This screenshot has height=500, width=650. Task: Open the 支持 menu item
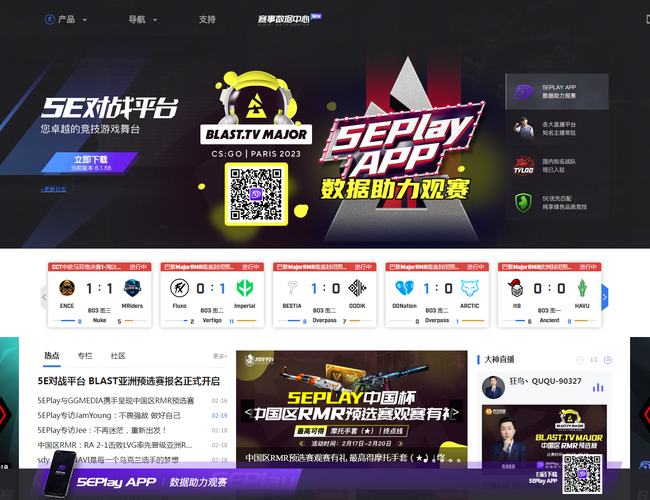(207, 19)
